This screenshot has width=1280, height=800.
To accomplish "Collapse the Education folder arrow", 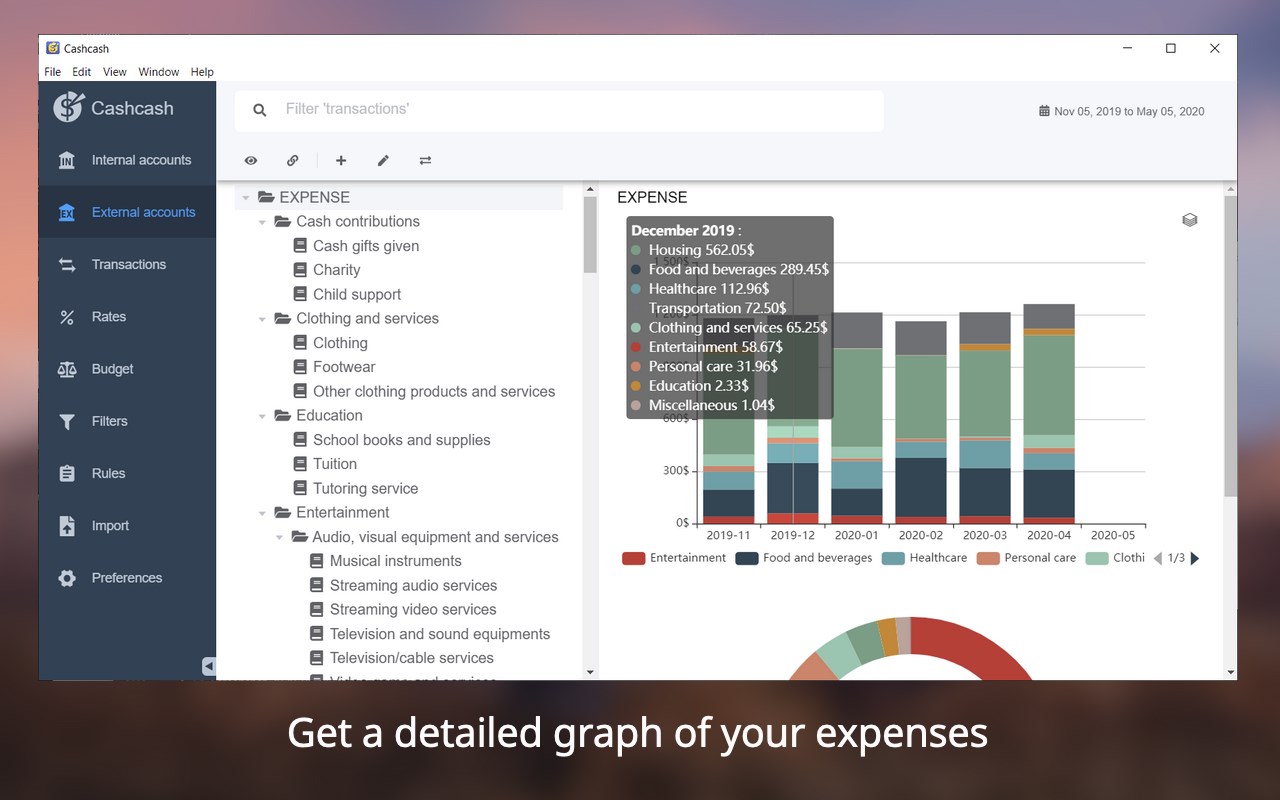I will click(263, 416).
